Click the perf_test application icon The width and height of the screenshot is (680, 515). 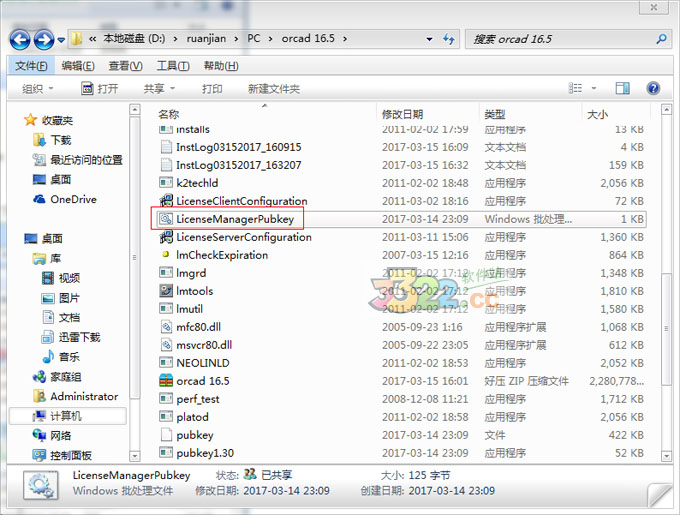pyautogui.click(x=166, y=399)
